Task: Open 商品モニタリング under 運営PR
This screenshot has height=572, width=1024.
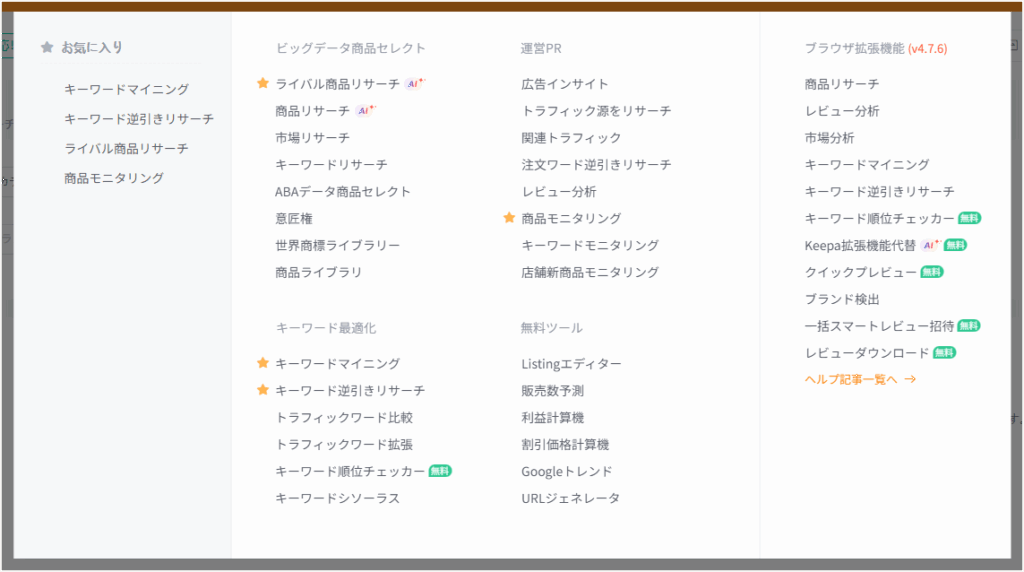Action: click(571, 218)
